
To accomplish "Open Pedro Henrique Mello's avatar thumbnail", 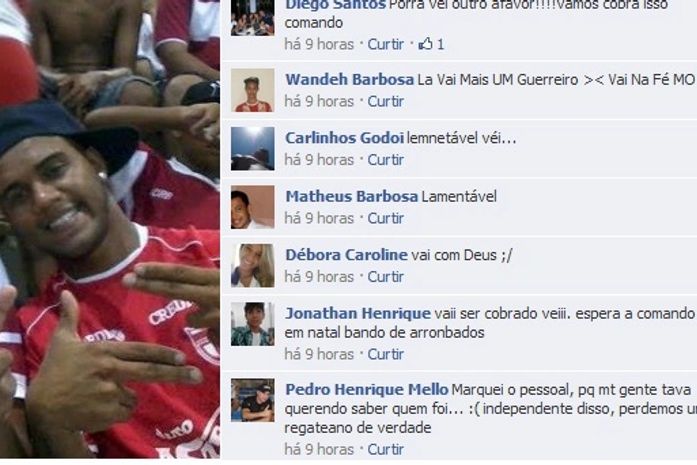I will [x=252, y=400].
